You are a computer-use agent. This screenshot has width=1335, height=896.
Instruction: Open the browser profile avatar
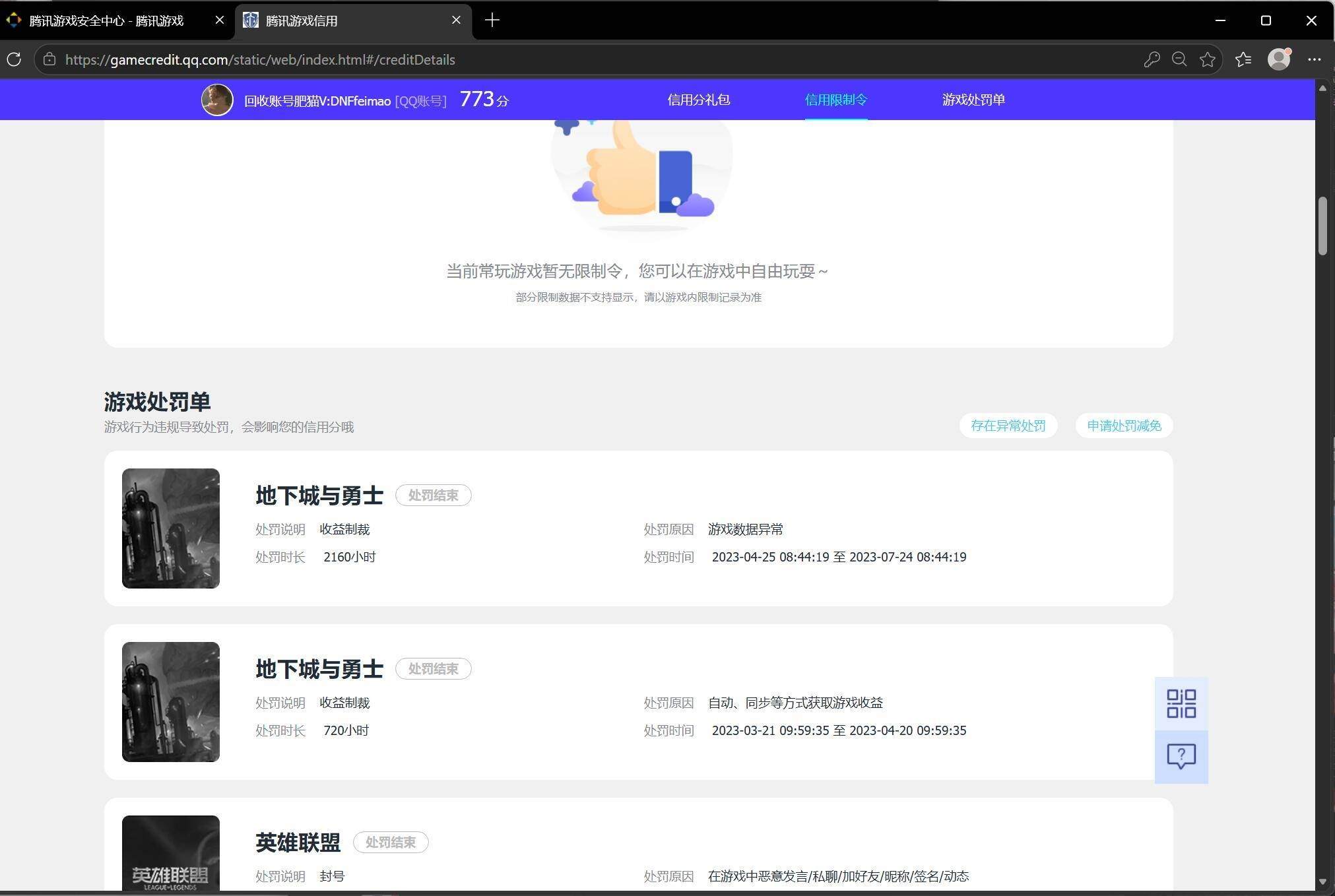pyautogui.click(x=1279, y=59)
